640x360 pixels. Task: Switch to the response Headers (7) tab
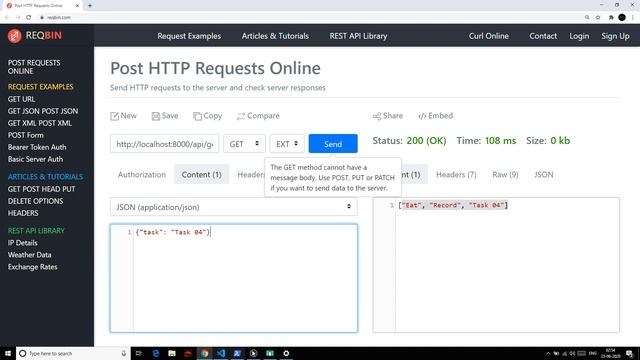coord(456,174)
